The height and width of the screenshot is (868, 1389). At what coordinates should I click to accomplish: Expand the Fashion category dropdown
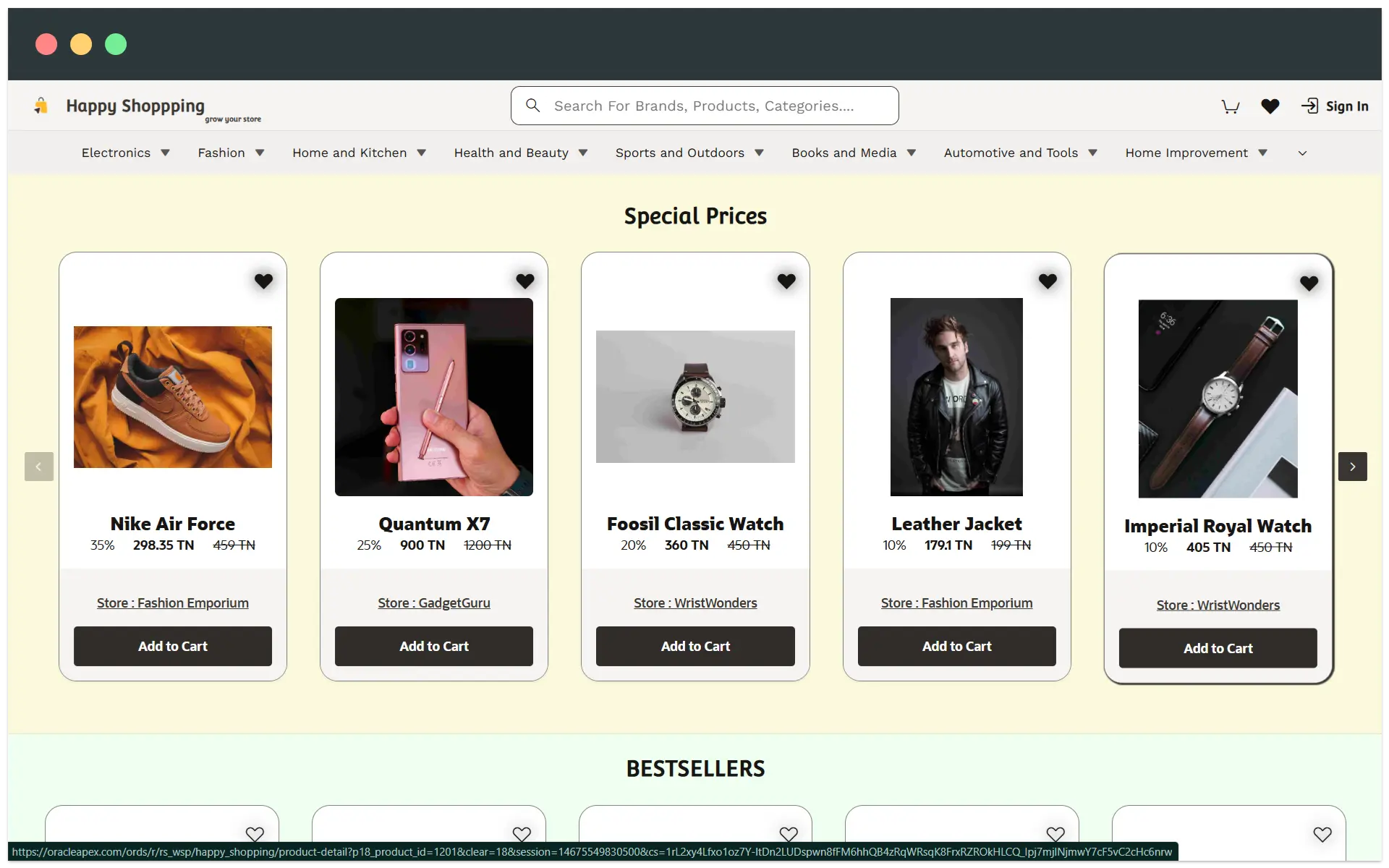pyautogui.click(x=260, y=153)
